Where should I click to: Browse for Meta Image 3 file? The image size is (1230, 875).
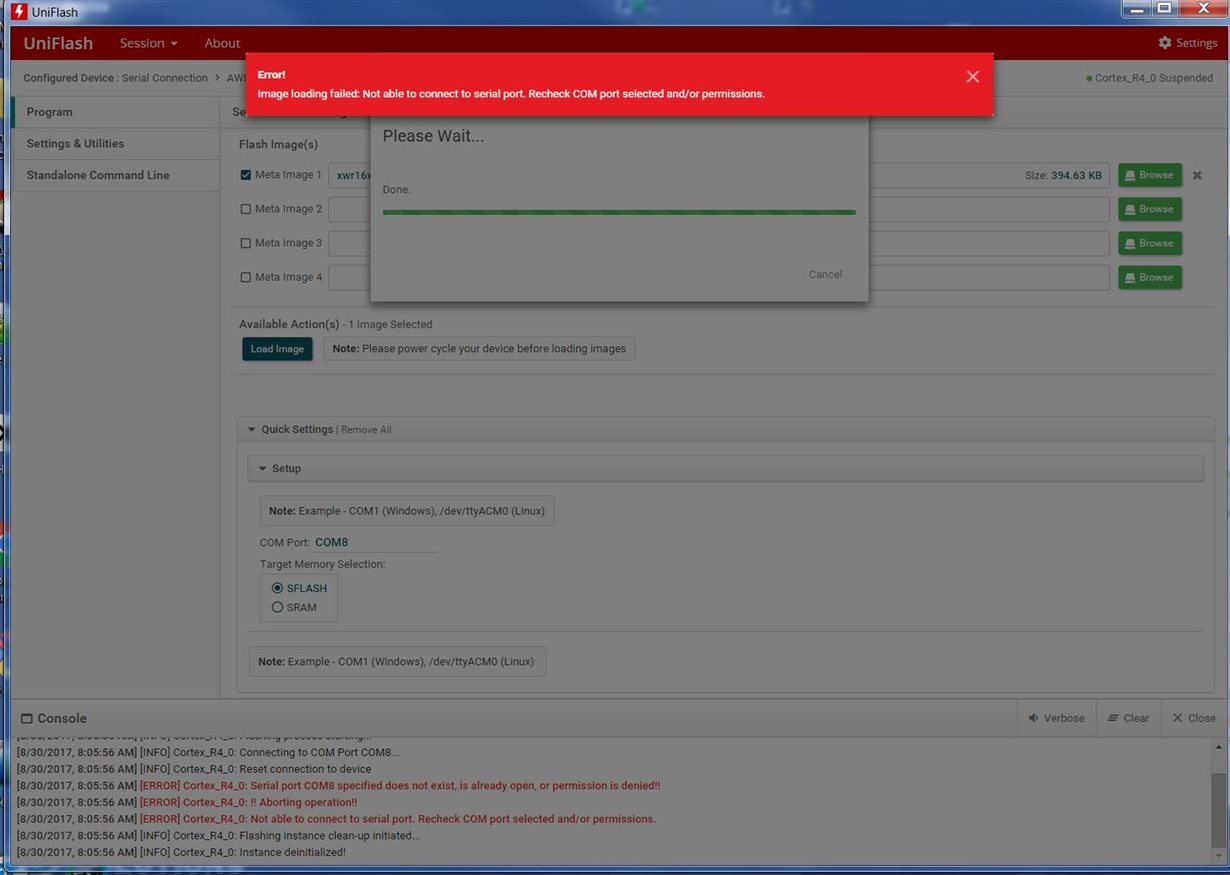coord(1150,243)
